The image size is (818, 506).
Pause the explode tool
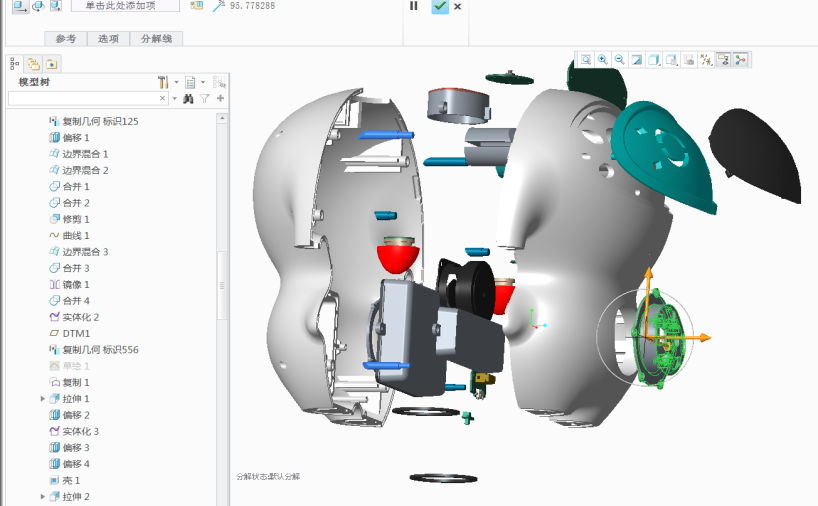[414, 6]
